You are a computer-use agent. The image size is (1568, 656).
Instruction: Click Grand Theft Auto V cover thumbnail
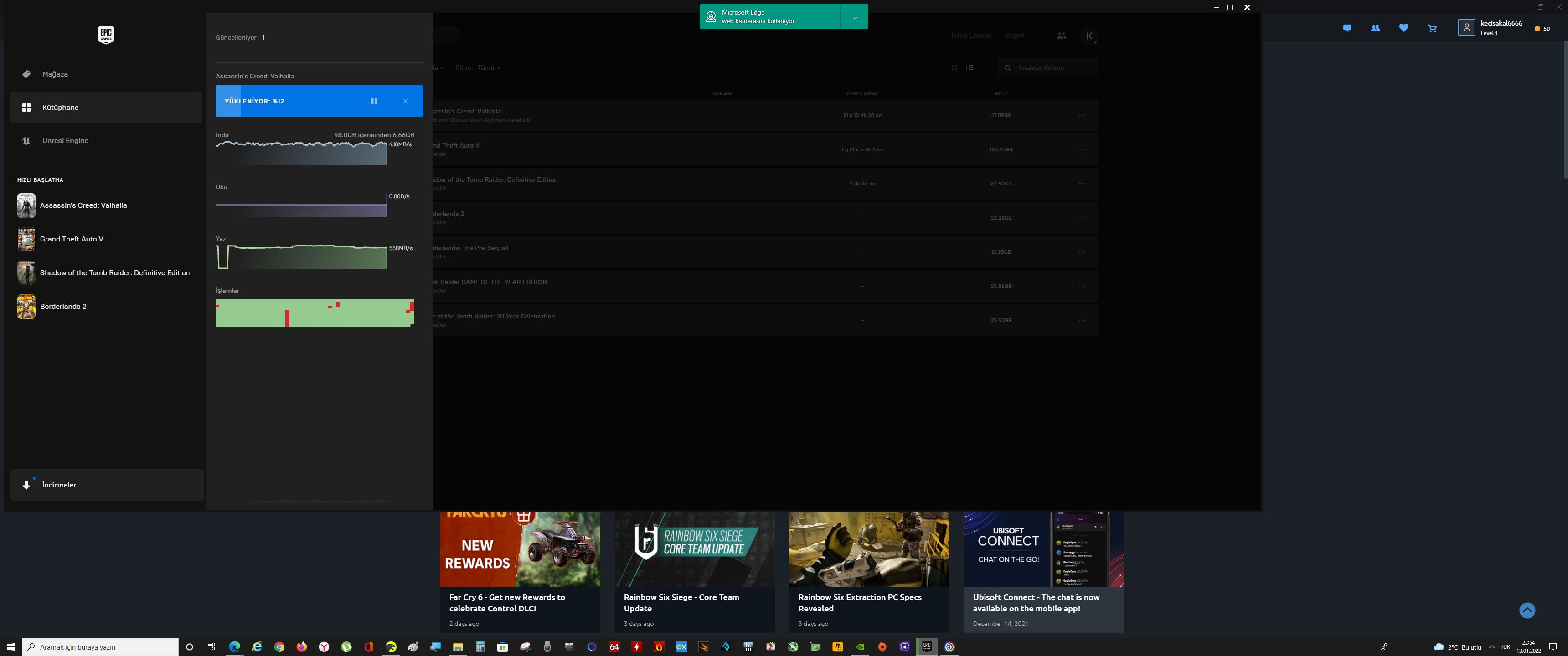tap(26, 239)
